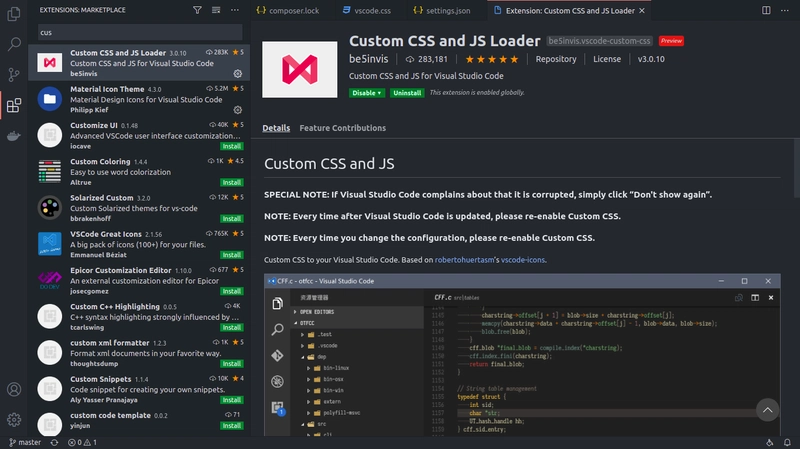Install the Epicor Customization Editor extension
Screen dimensions: 800x449
tap(232, 291)
